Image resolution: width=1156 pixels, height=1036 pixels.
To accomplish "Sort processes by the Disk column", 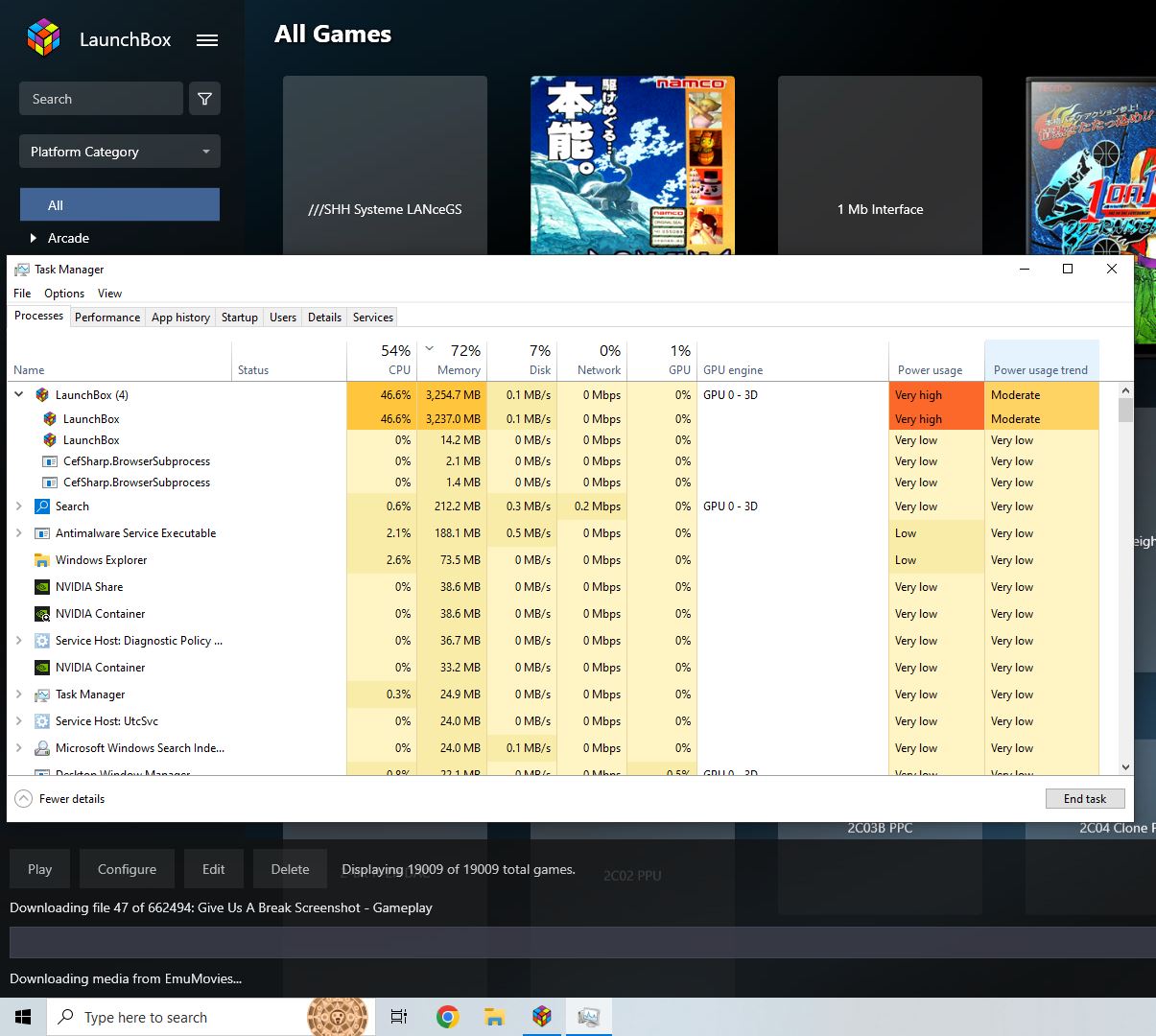I will pyautogui.click(x=522, y=361).
